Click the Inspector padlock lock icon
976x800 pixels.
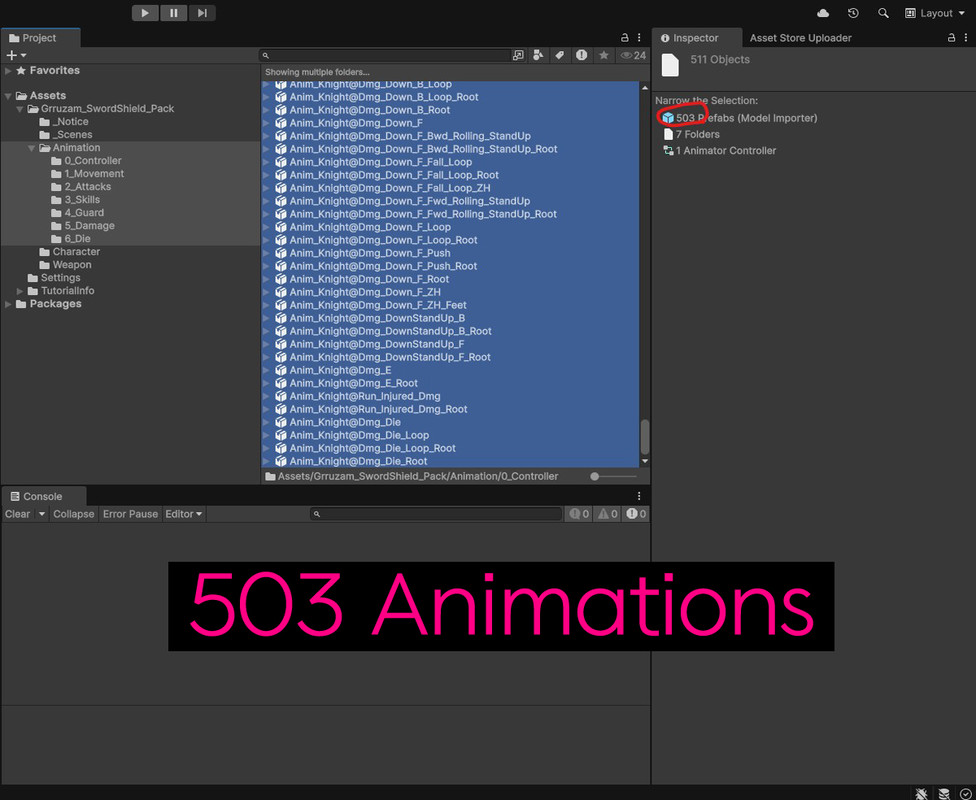[950, 37]
